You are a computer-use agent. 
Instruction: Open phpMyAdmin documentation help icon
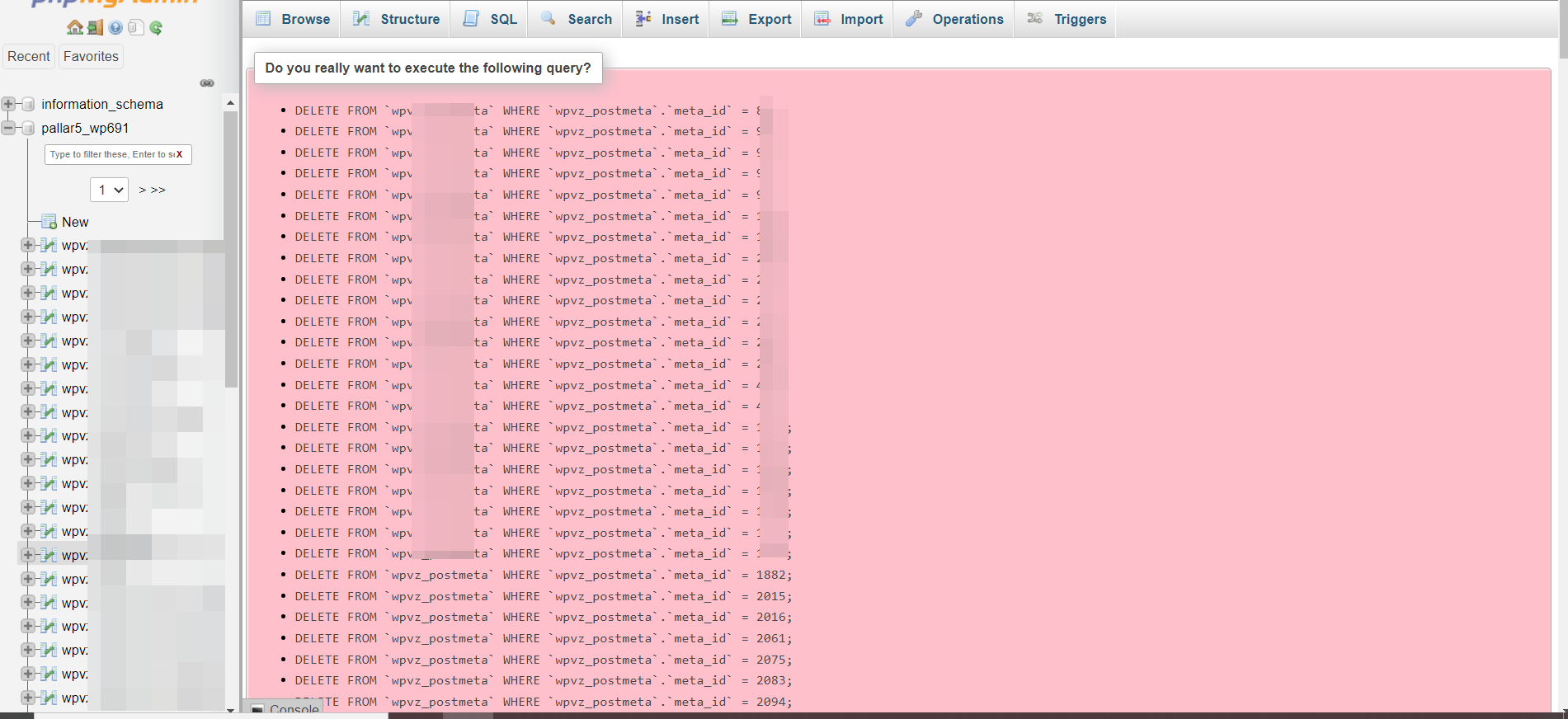(x=115, y=28)
